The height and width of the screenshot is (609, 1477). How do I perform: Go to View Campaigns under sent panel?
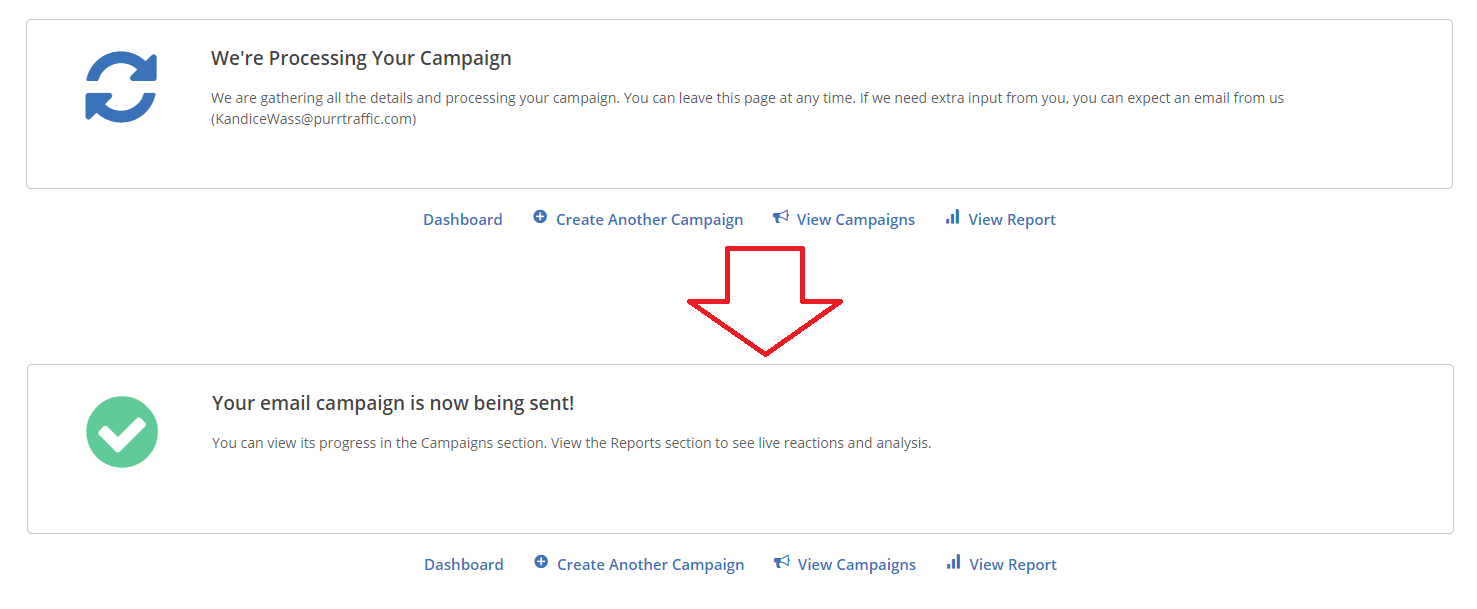857,564
